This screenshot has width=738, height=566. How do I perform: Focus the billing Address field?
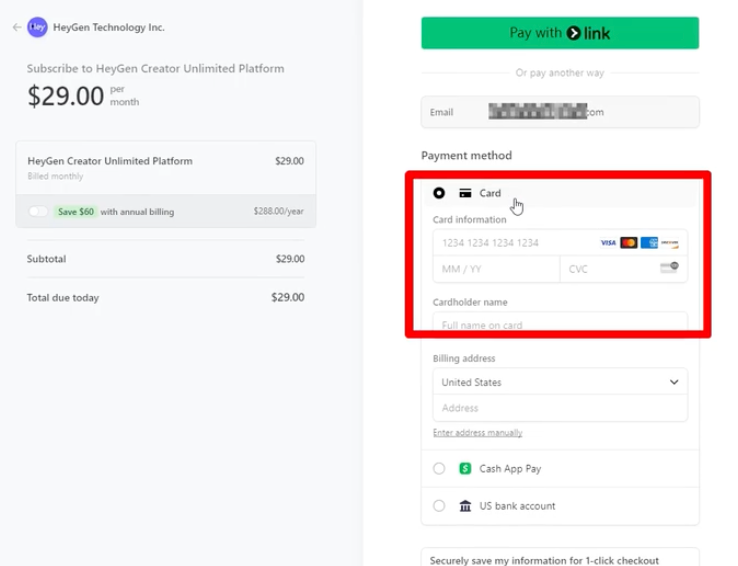click(x=560, y=407)
